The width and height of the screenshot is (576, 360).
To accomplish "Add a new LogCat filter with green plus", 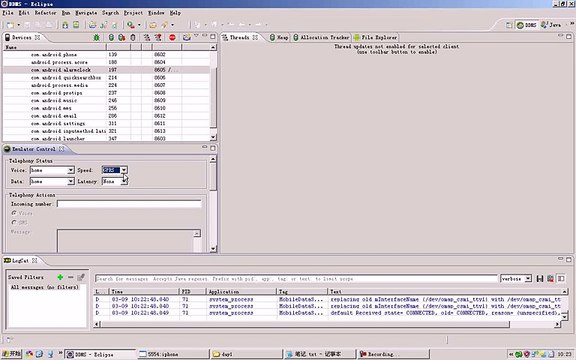I will pyautogui.click(x=60, y=277).
